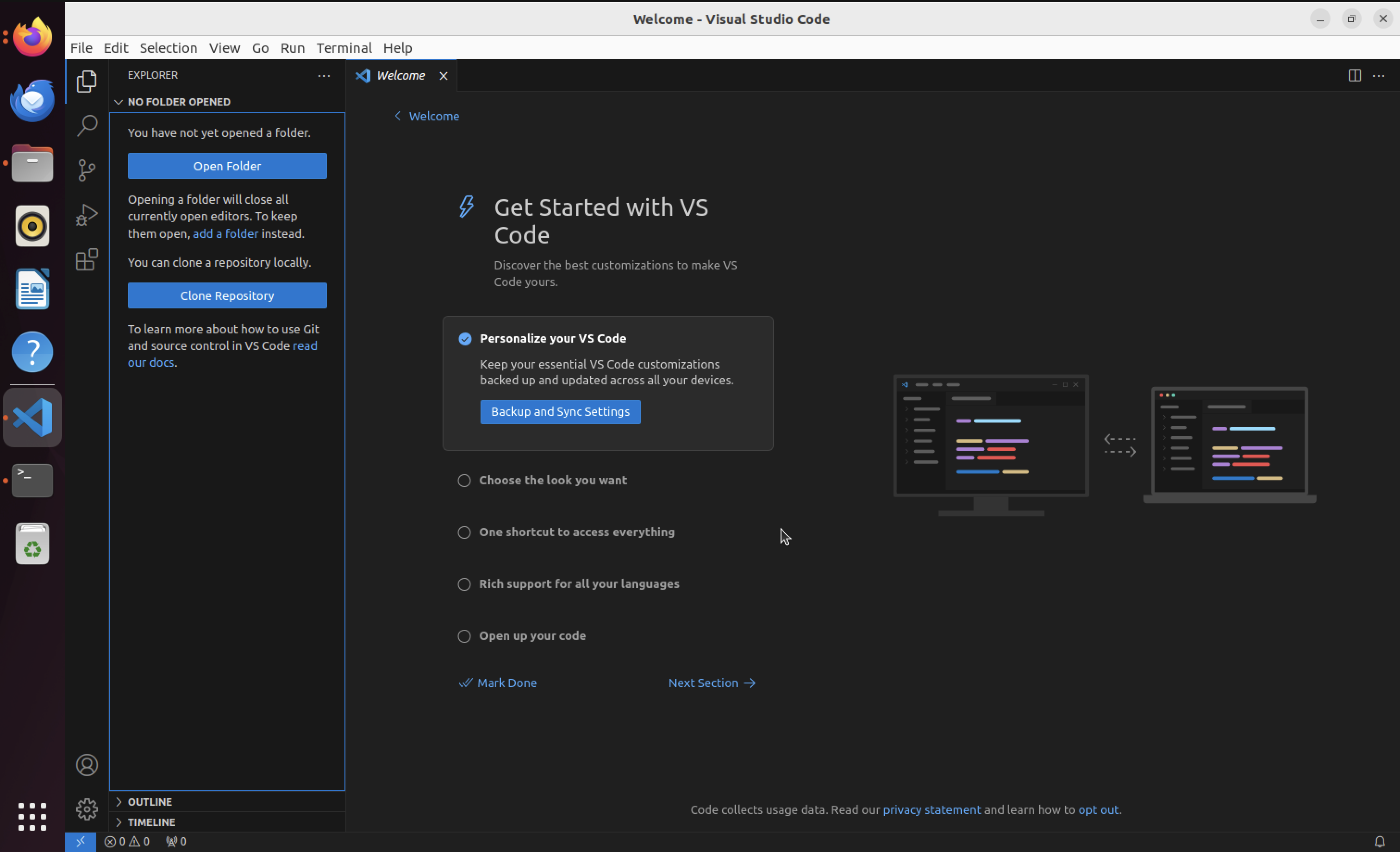Click the Clone Repository button
Screen dimensions: 1400x852
coord(227,295)
